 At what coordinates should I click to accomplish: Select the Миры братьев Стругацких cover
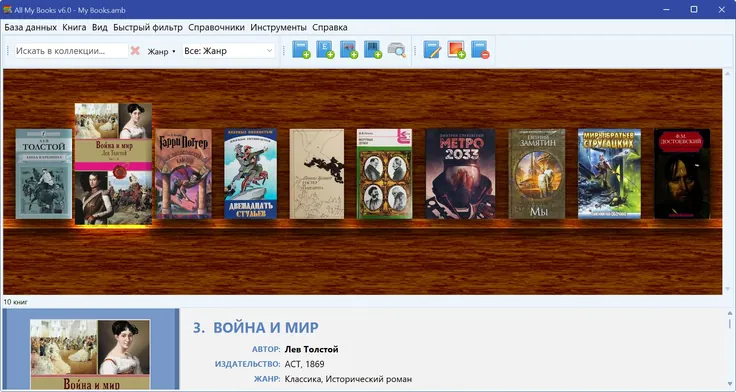tap(609, 174)
